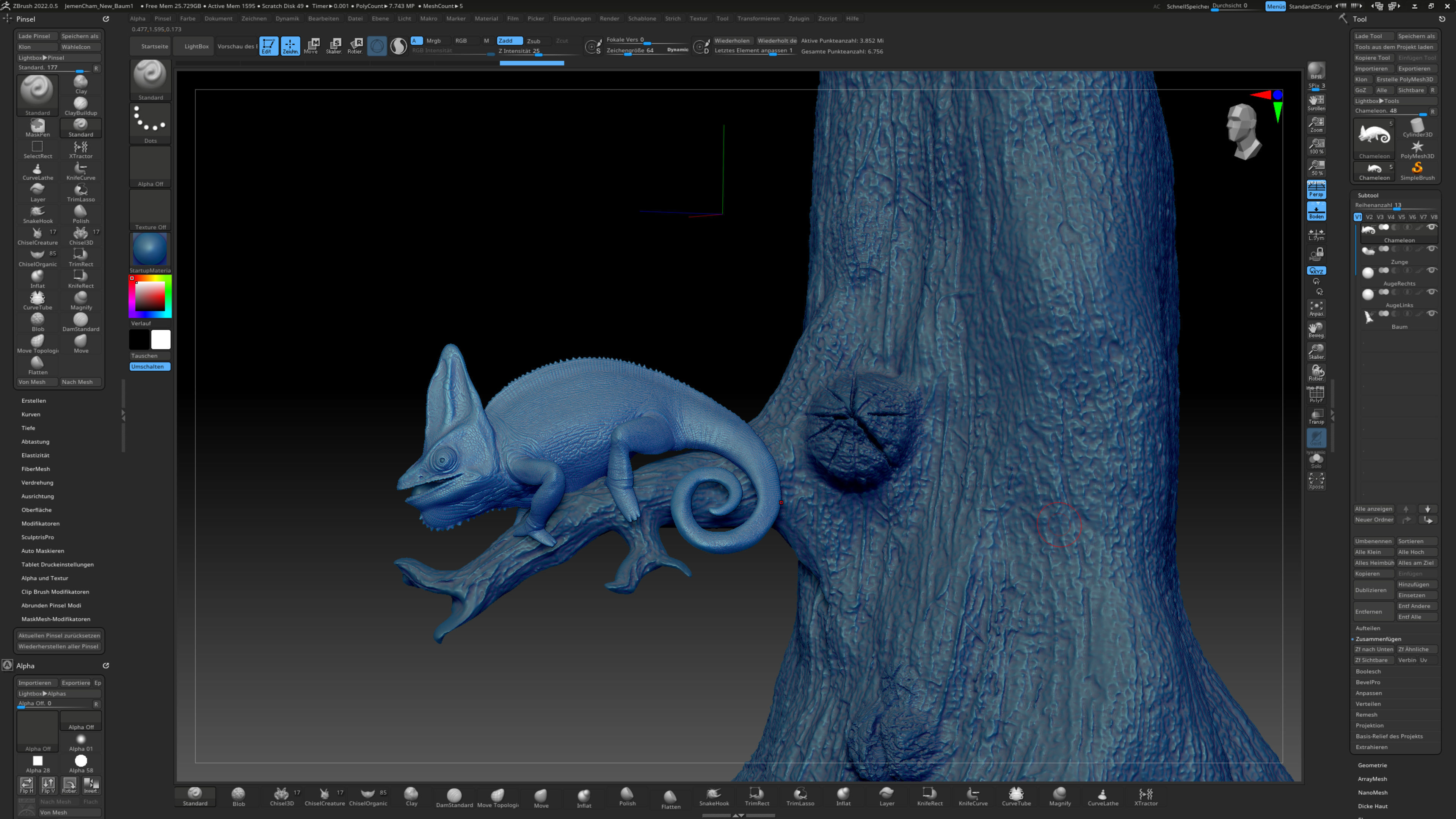Pick the TrimLasso brush in left palette
1456x819 pixels.
click(81, 193)
